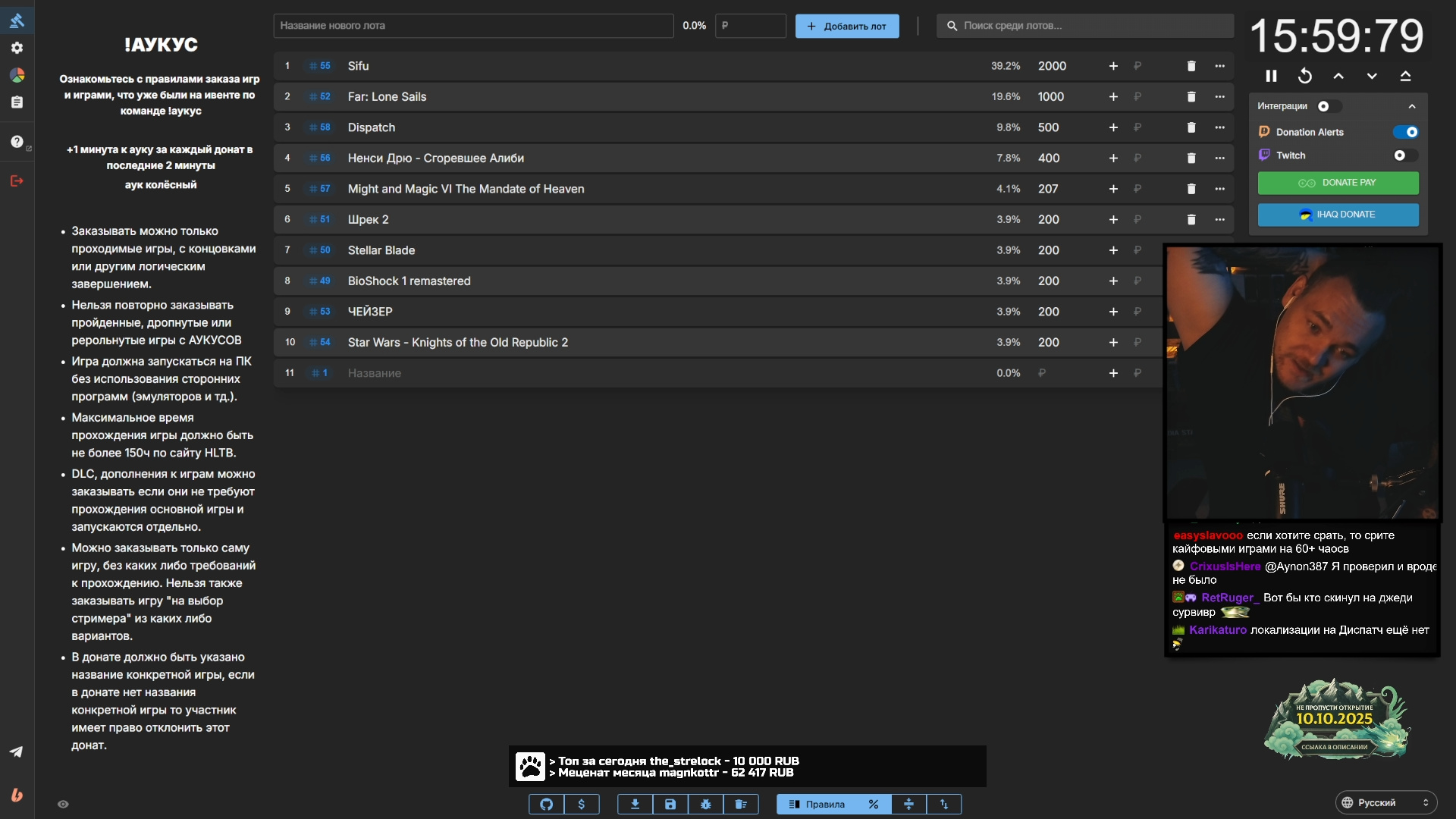
Task: Click the save icon in bottom toolbar
Action: pyautogui.click(x=670, y=804)
